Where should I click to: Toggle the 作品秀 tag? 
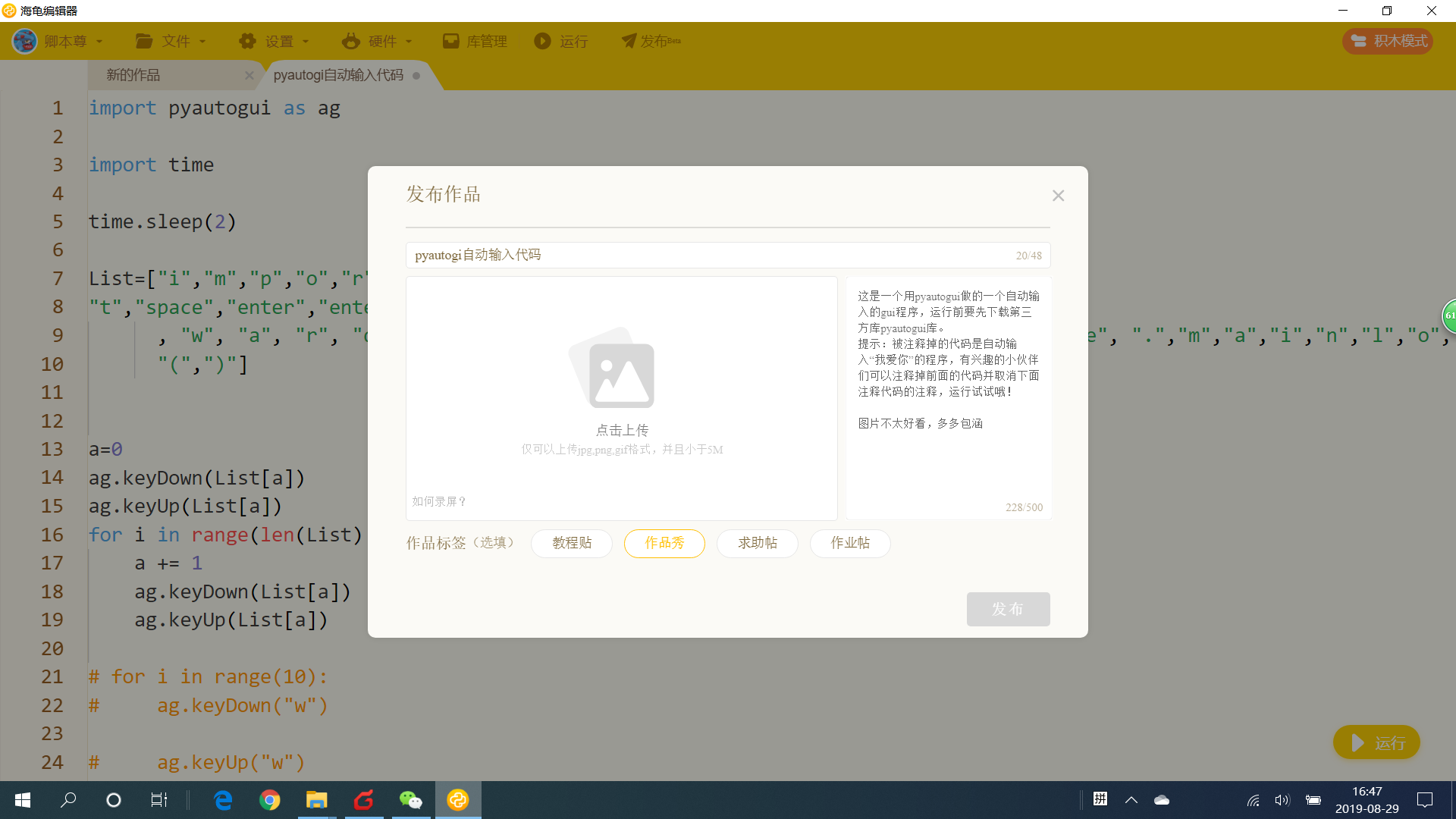[x=664, y=543]
